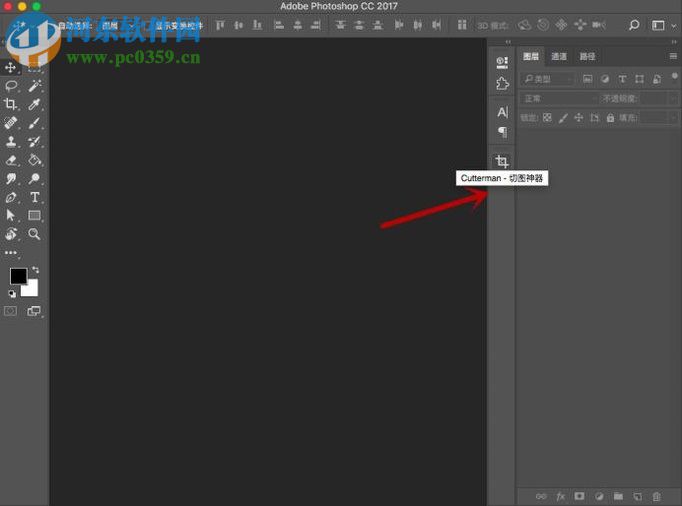Select the Healing Brush tool
The image size is (682, 506).
[x=11, y=123]
